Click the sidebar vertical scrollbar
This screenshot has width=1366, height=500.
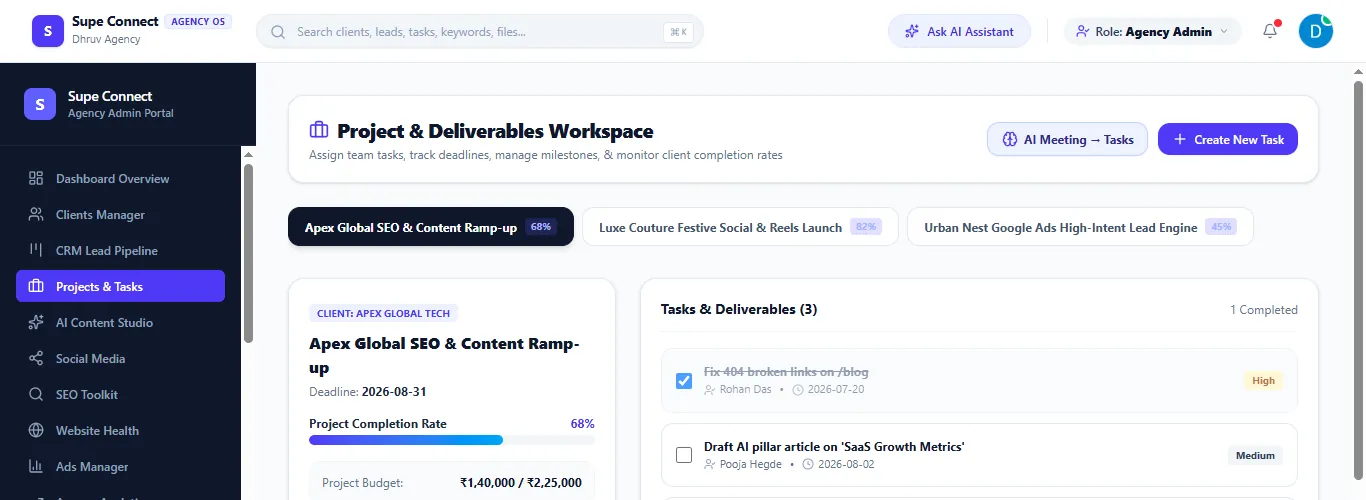(x=248, y=254)
